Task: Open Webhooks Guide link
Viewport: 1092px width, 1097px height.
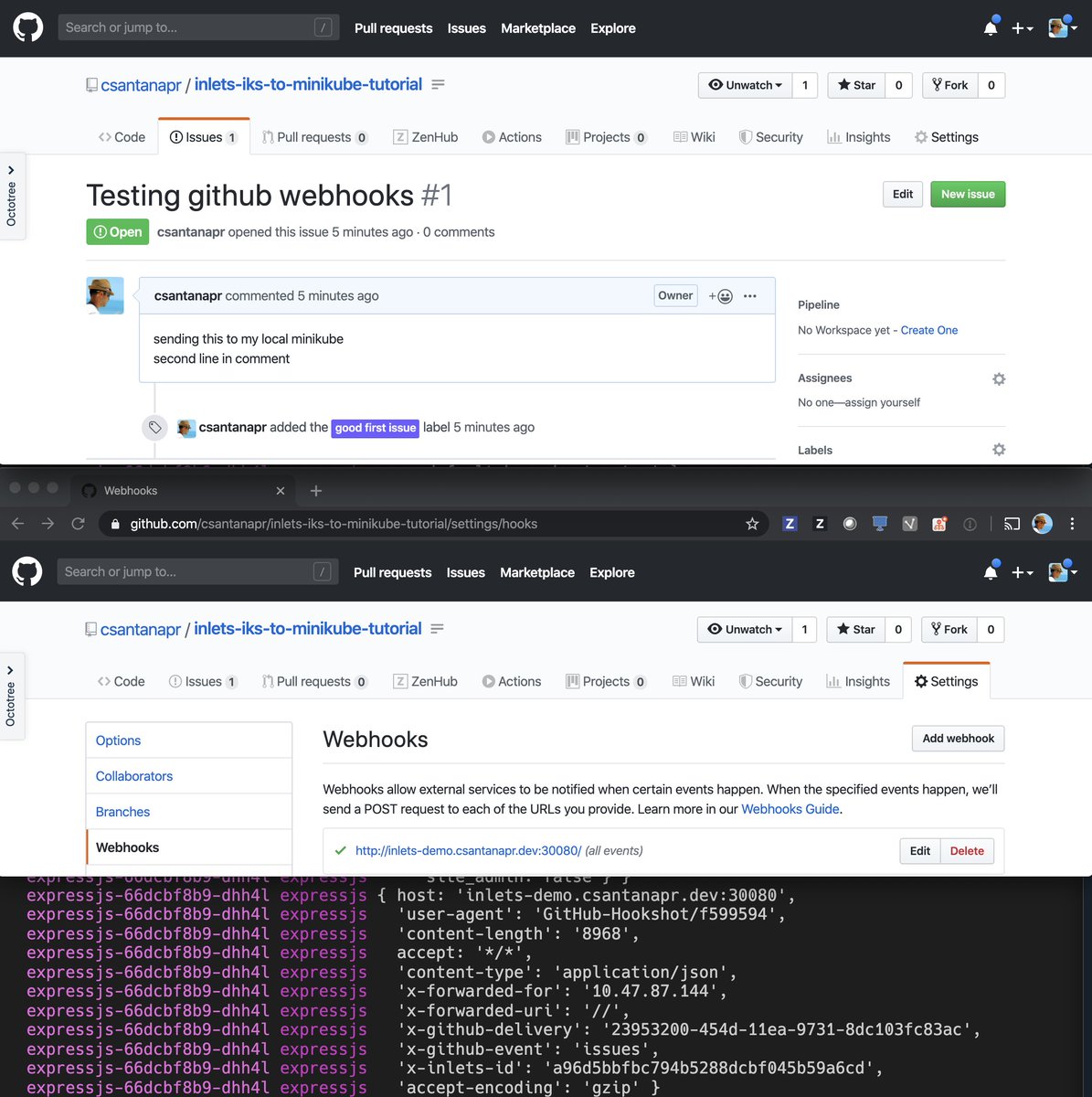Action: click(790, 809)
